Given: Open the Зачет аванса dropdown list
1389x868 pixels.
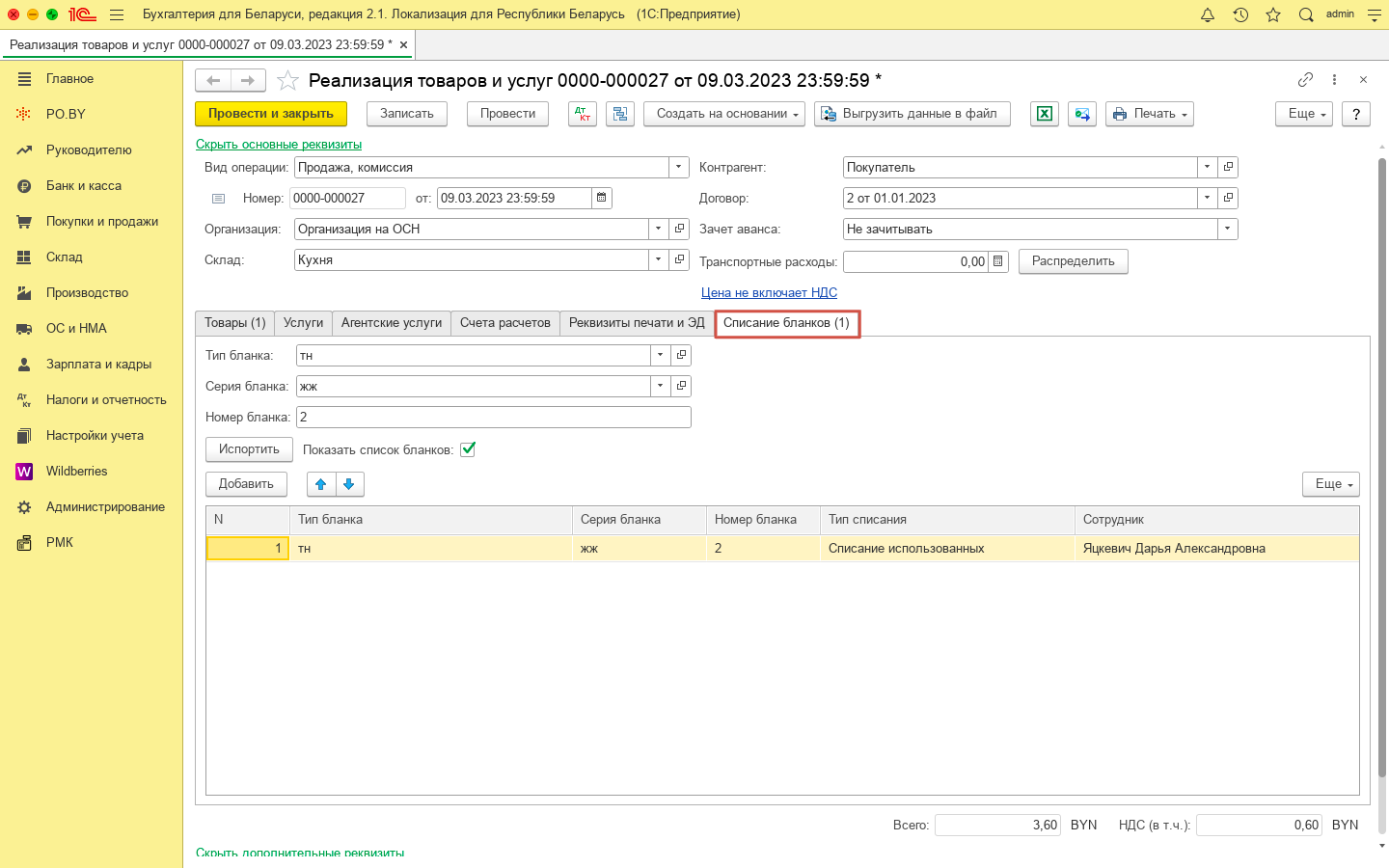Looking at the screenshot, I should pos(1227,229).
